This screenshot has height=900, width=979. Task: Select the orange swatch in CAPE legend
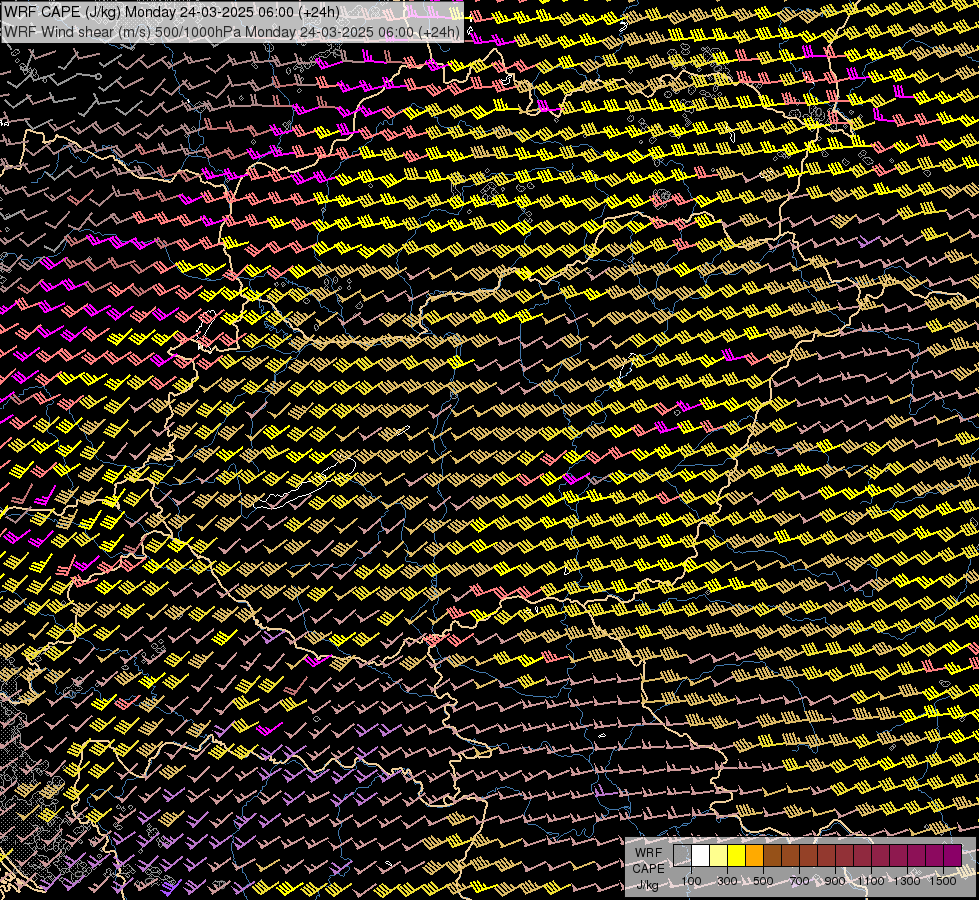tap(754, 855)
